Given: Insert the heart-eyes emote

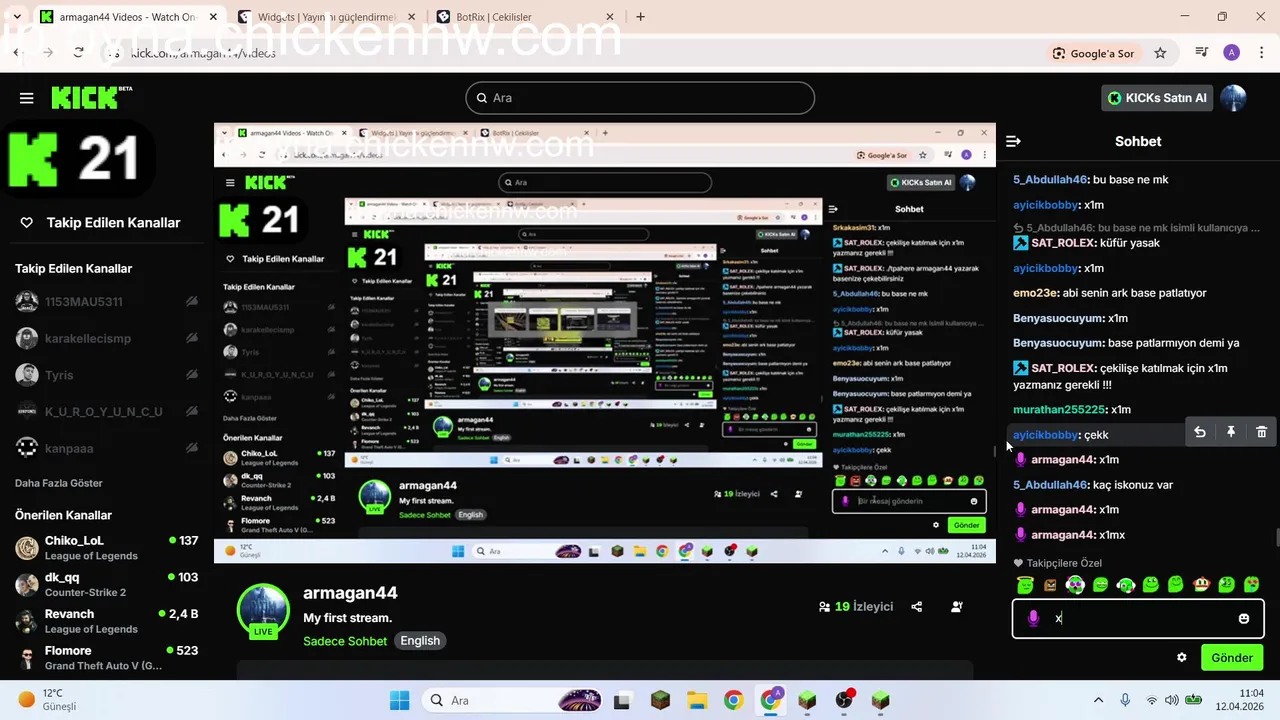Looking at the screenshot, I should pos(1251,585).
